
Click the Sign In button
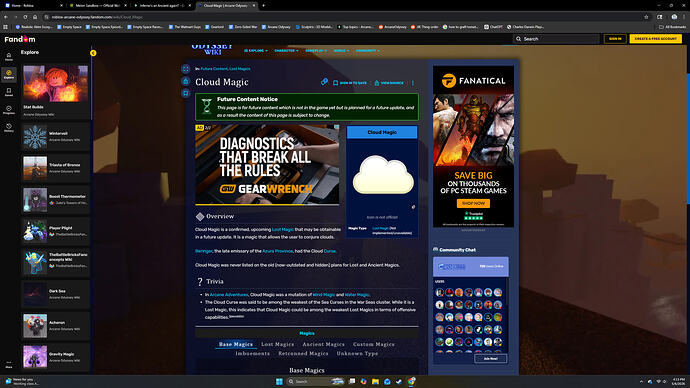[615, 39]
